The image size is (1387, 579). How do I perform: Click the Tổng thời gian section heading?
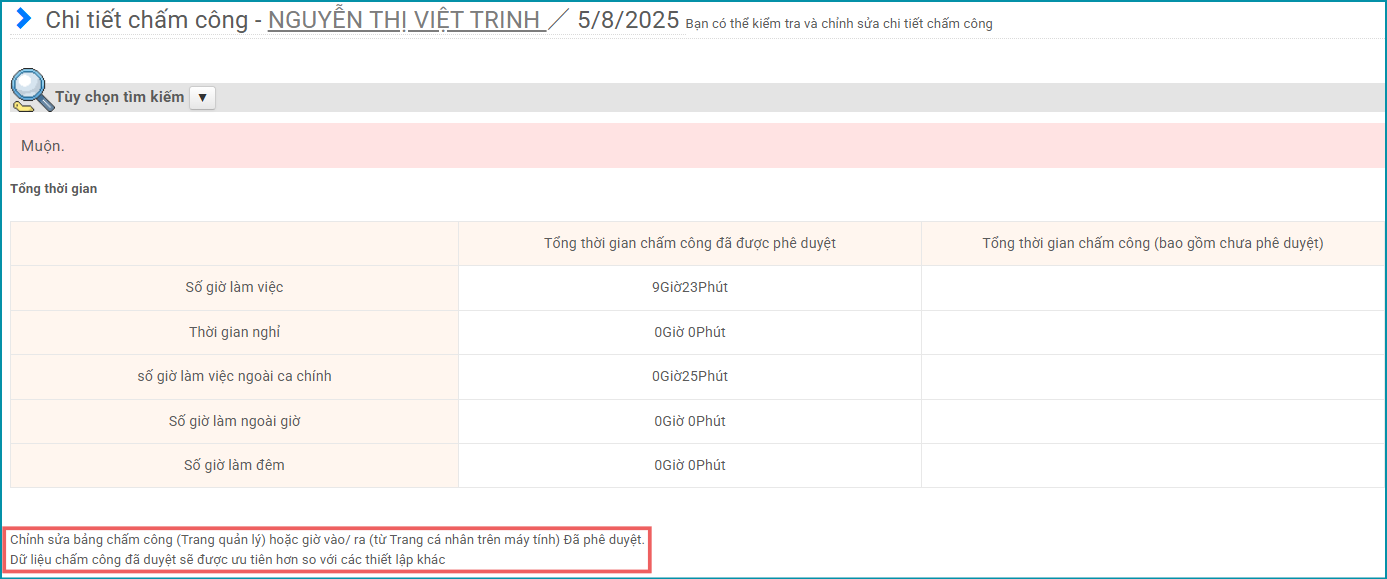(x=54, y=188)
